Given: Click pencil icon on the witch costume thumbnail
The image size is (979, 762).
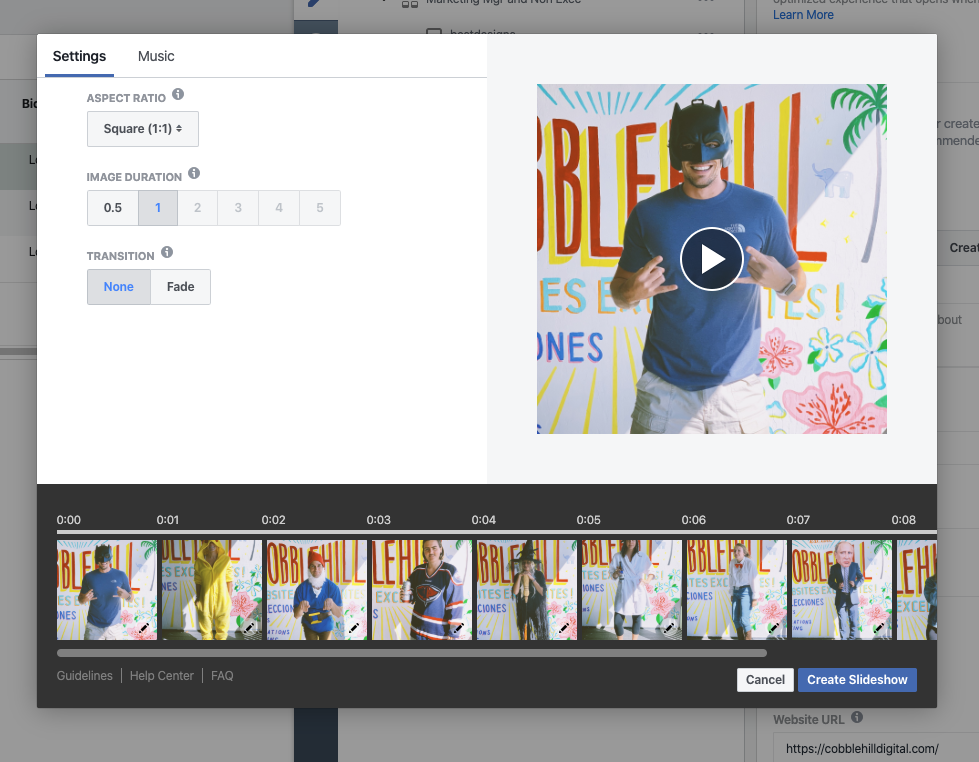Looking at the screenshot, I should [563, 627].
